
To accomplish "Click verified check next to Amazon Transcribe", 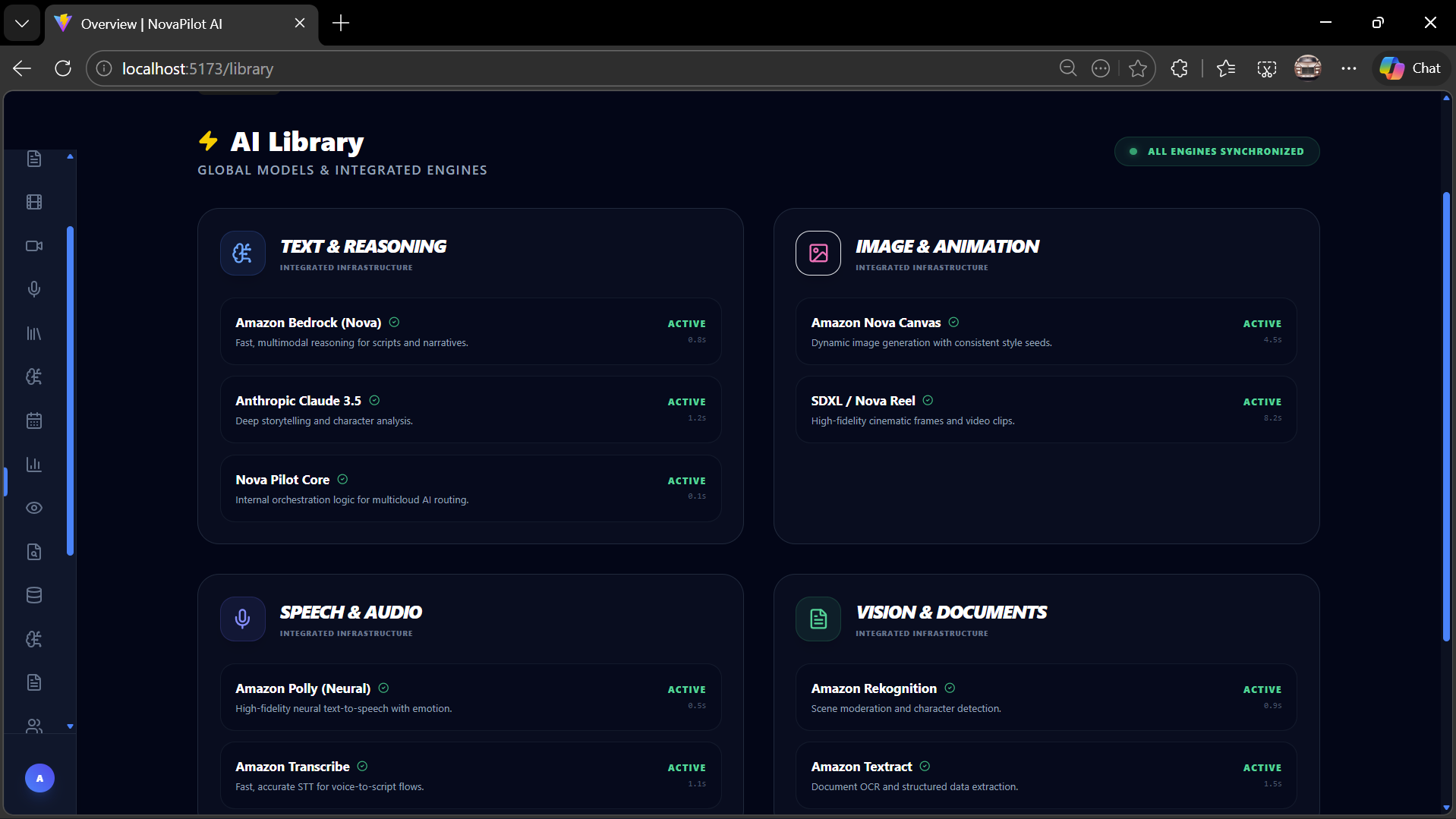I will pyautogui.click(x=362, y=767).
